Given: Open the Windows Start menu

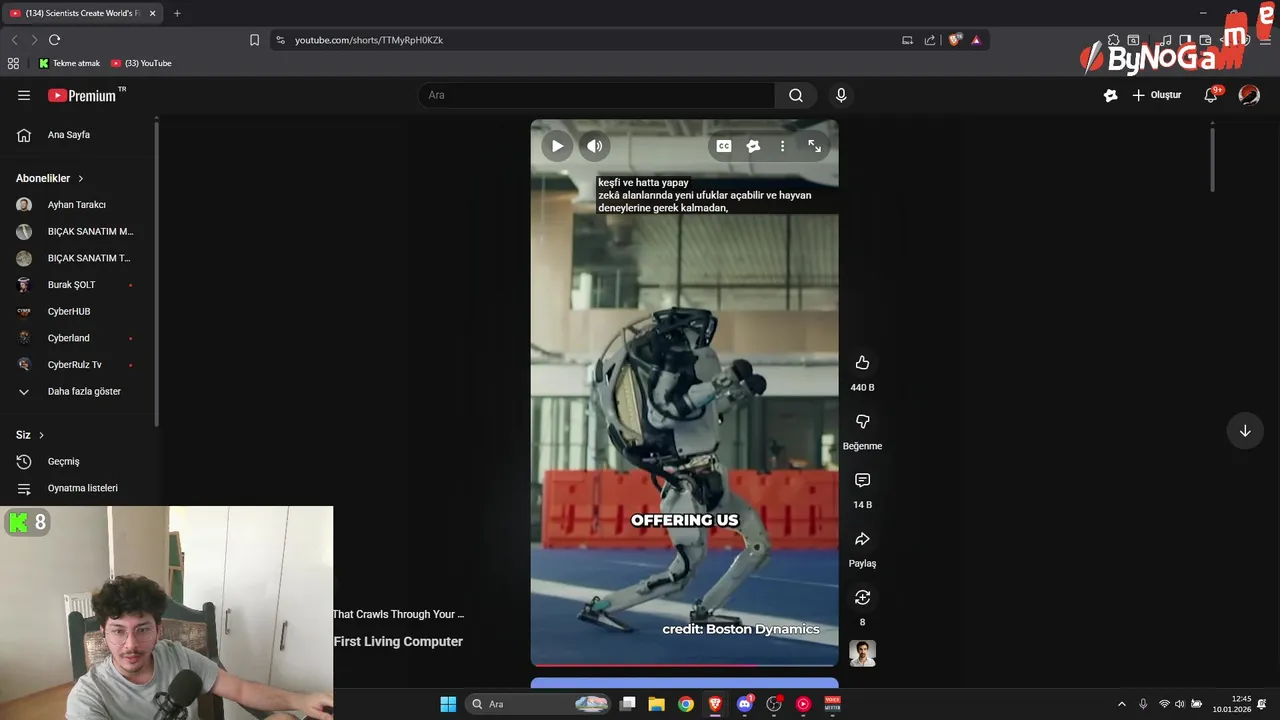Looking at the screenshot, I should click(x=448, y=704).
